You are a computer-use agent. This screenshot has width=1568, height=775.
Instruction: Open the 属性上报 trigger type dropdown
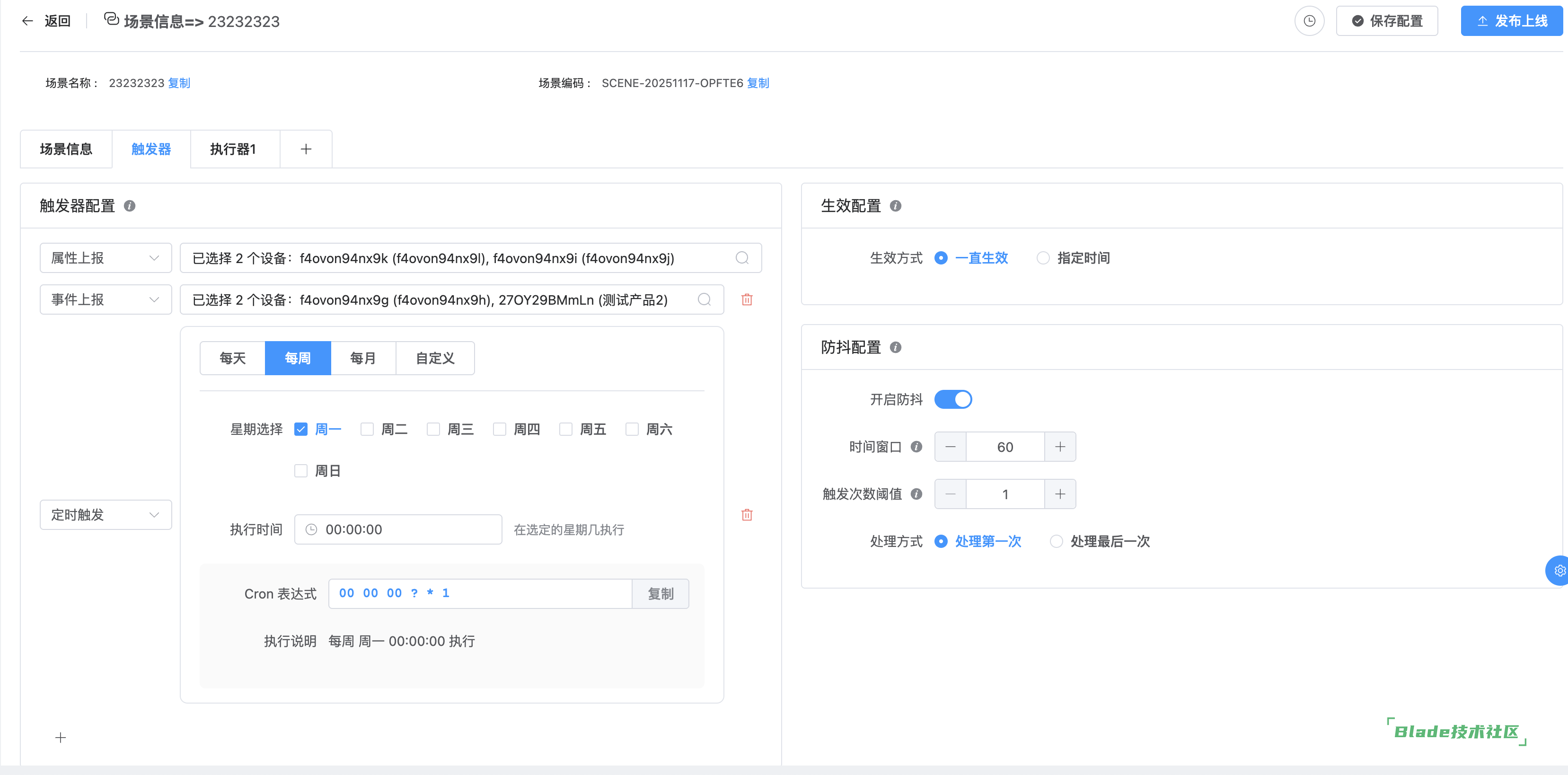tap(106, 258)
